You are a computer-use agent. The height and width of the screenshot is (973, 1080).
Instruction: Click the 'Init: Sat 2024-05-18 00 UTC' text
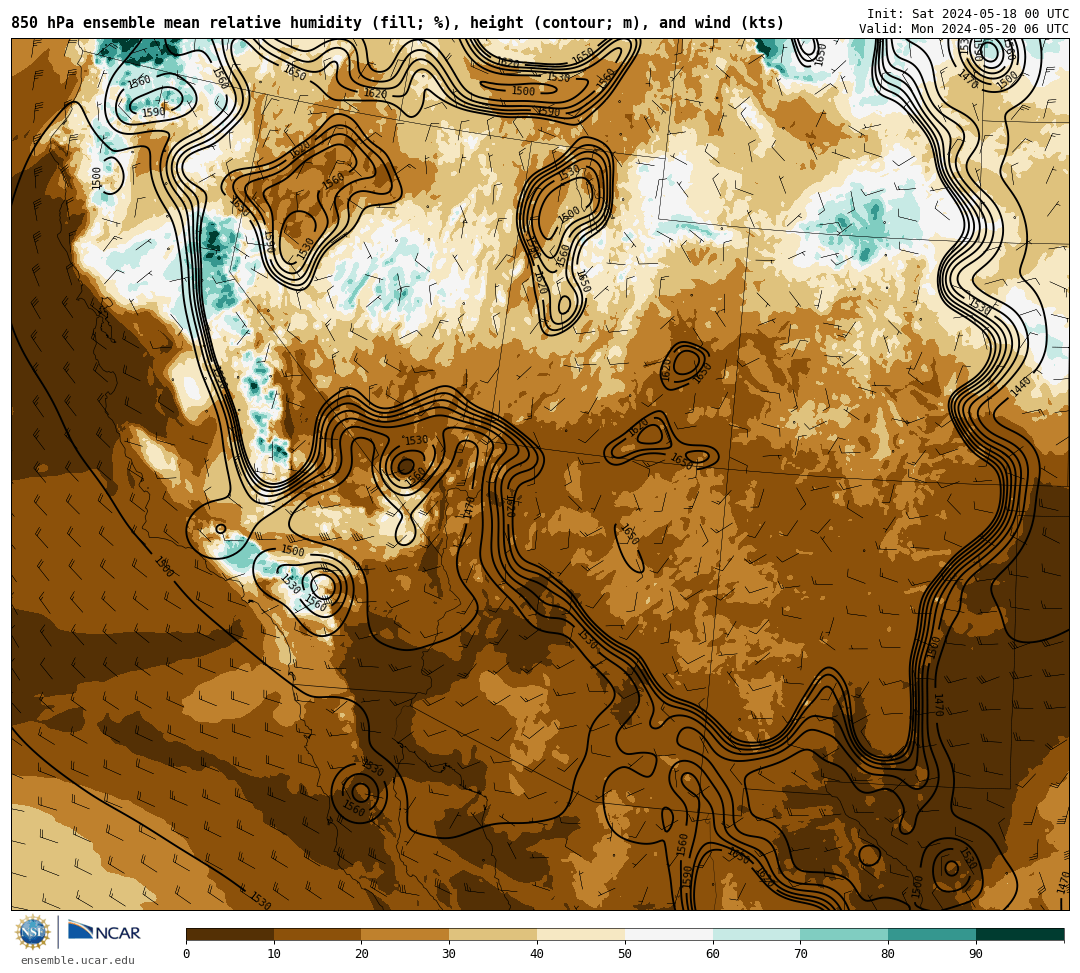(x=968, y=14)
